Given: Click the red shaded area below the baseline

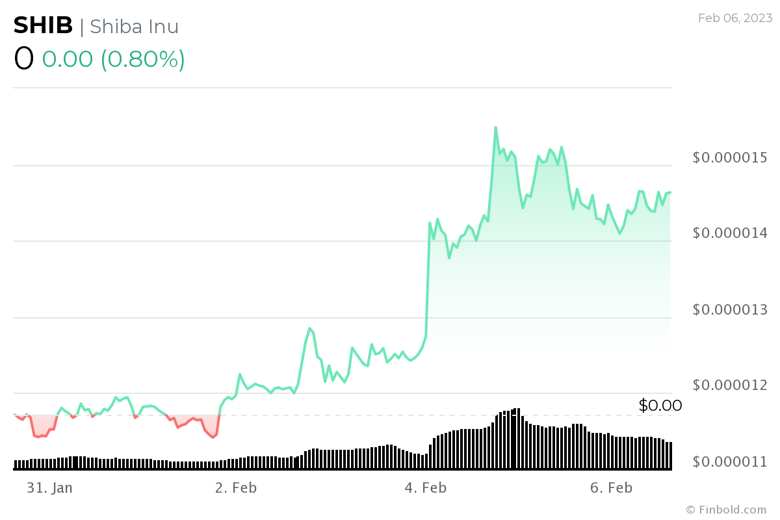Looking at the screenshot, I should point(40,428).
